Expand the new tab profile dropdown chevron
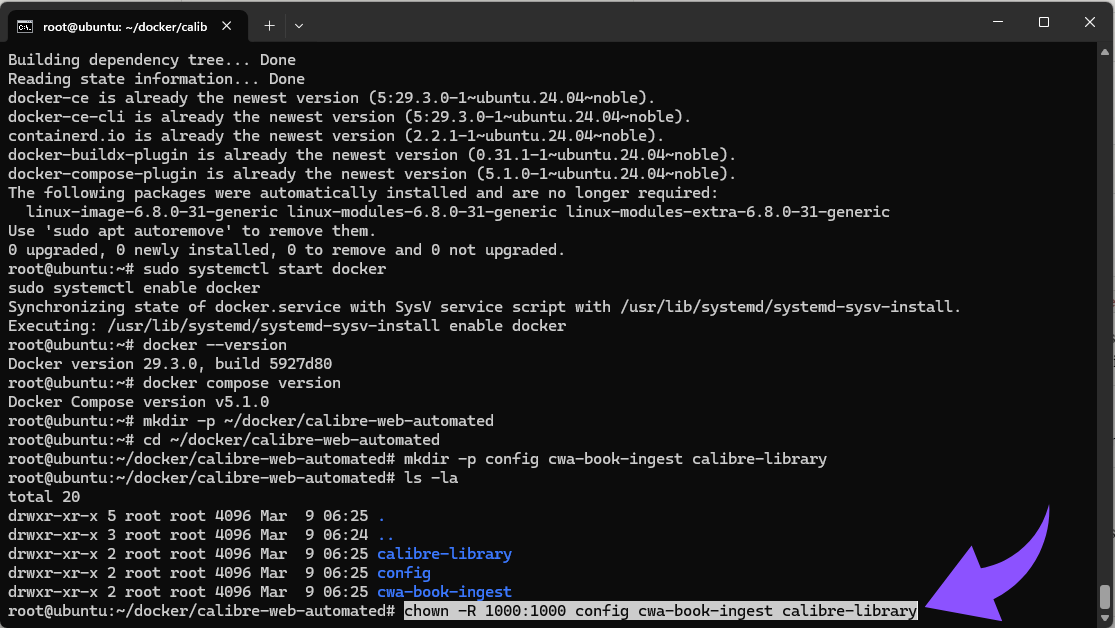This screenshot has width=1115, height=628. coord(299,25)
